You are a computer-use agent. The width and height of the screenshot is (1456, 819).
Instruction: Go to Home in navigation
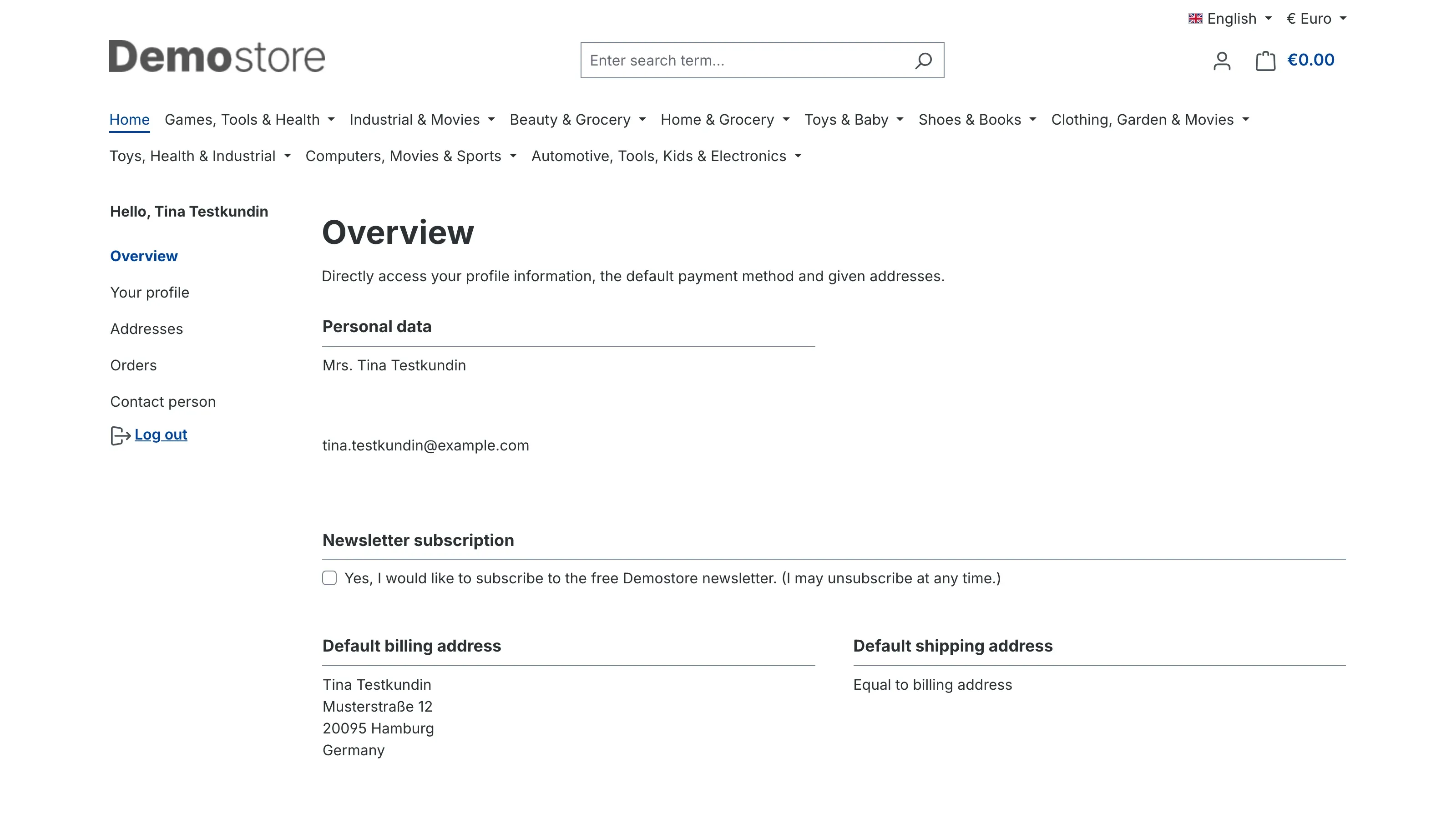point(129,120)
